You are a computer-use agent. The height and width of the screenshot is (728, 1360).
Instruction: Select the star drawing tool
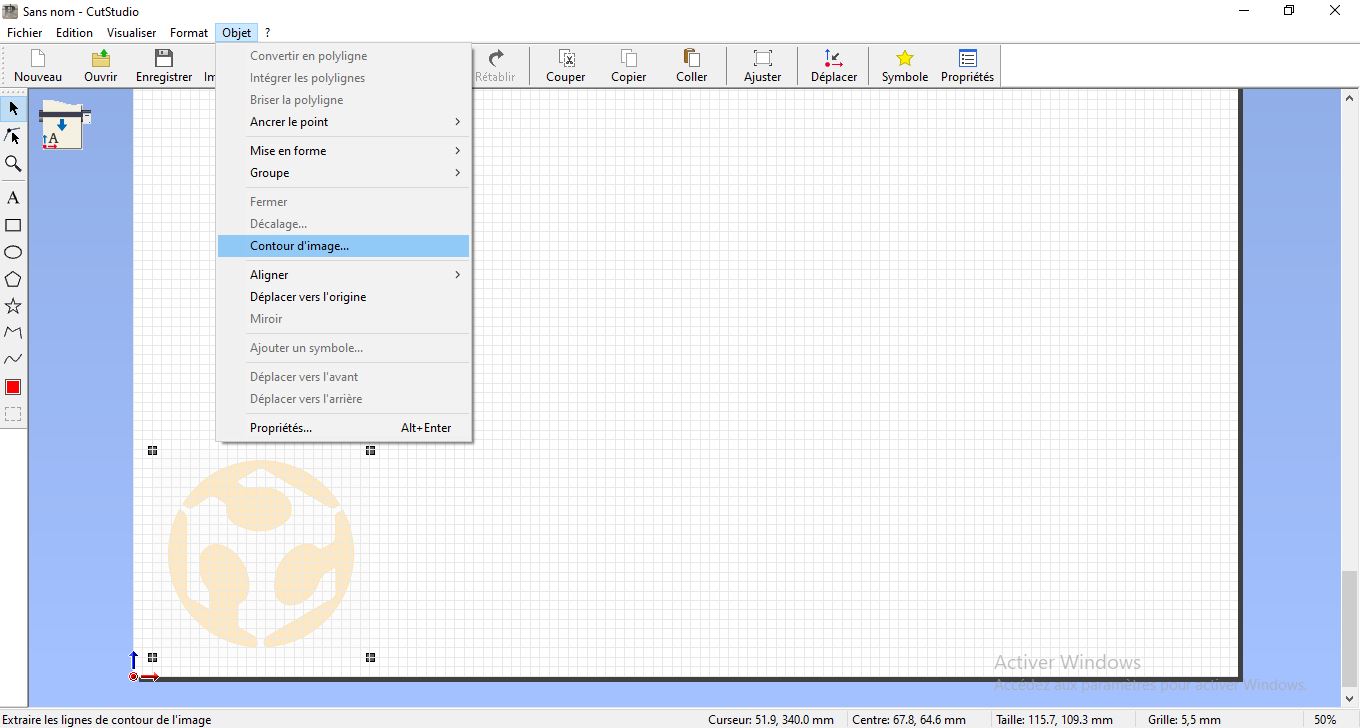click(x=13, y=306)
